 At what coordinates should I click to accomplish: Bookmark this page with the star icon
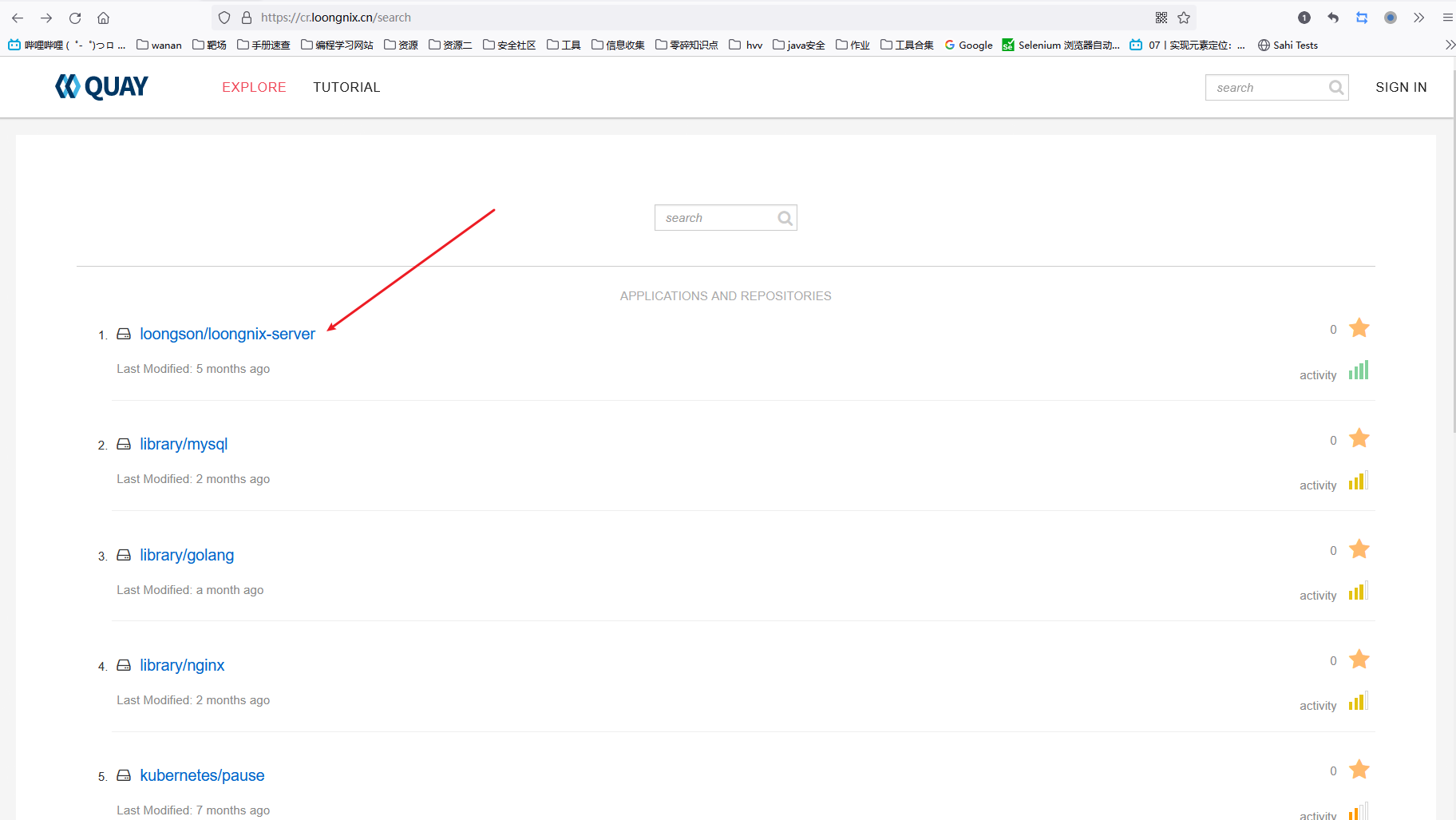1184,18
